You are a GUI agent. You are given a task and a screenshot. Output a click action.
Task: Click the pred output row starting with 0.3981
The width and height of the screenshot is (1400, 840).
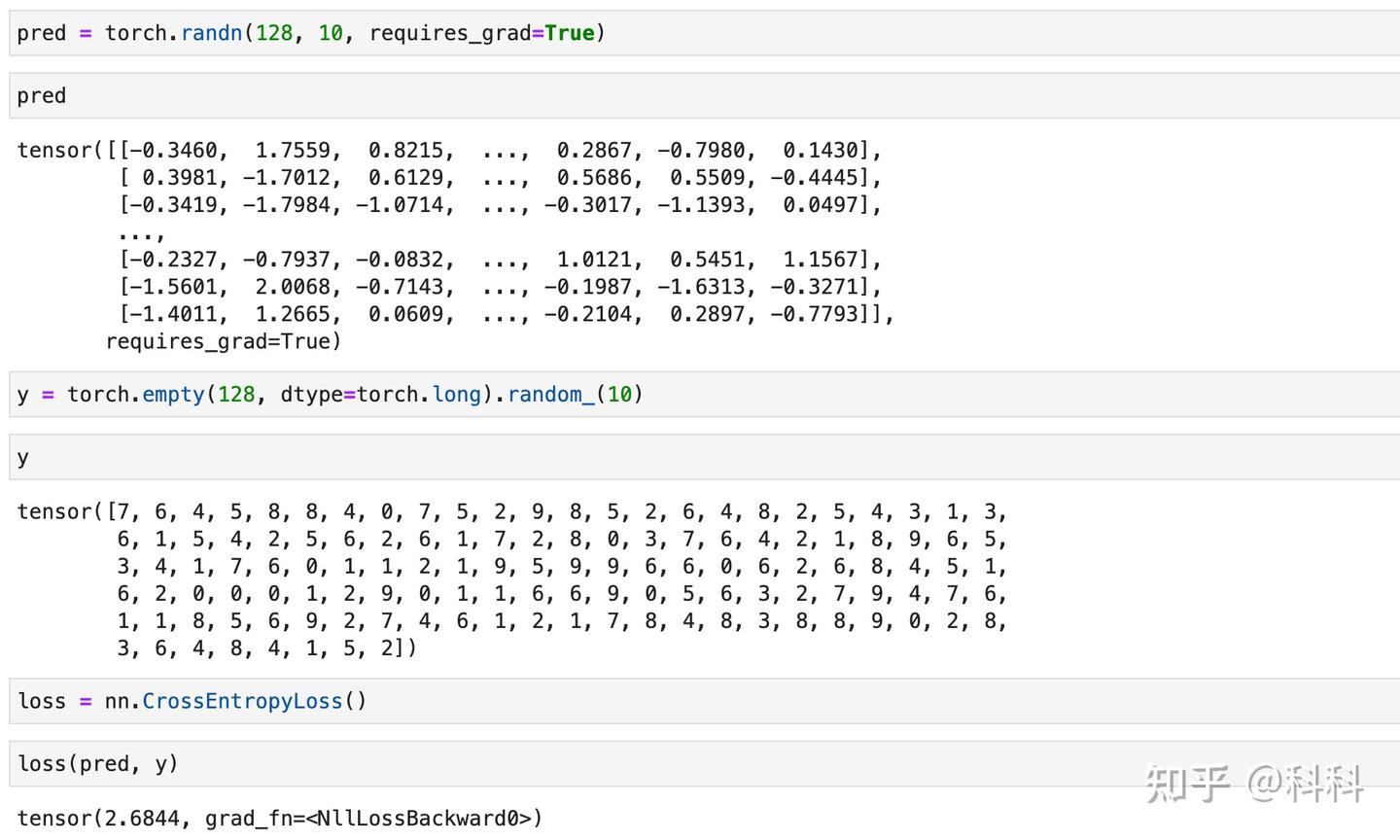500,178
